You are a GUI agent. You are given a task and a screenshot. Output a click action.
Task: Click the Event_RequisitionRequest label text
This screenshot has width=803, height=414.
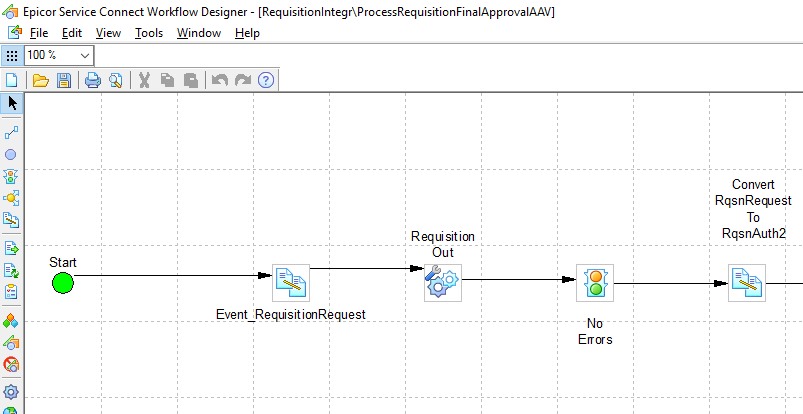coord(291,314)
